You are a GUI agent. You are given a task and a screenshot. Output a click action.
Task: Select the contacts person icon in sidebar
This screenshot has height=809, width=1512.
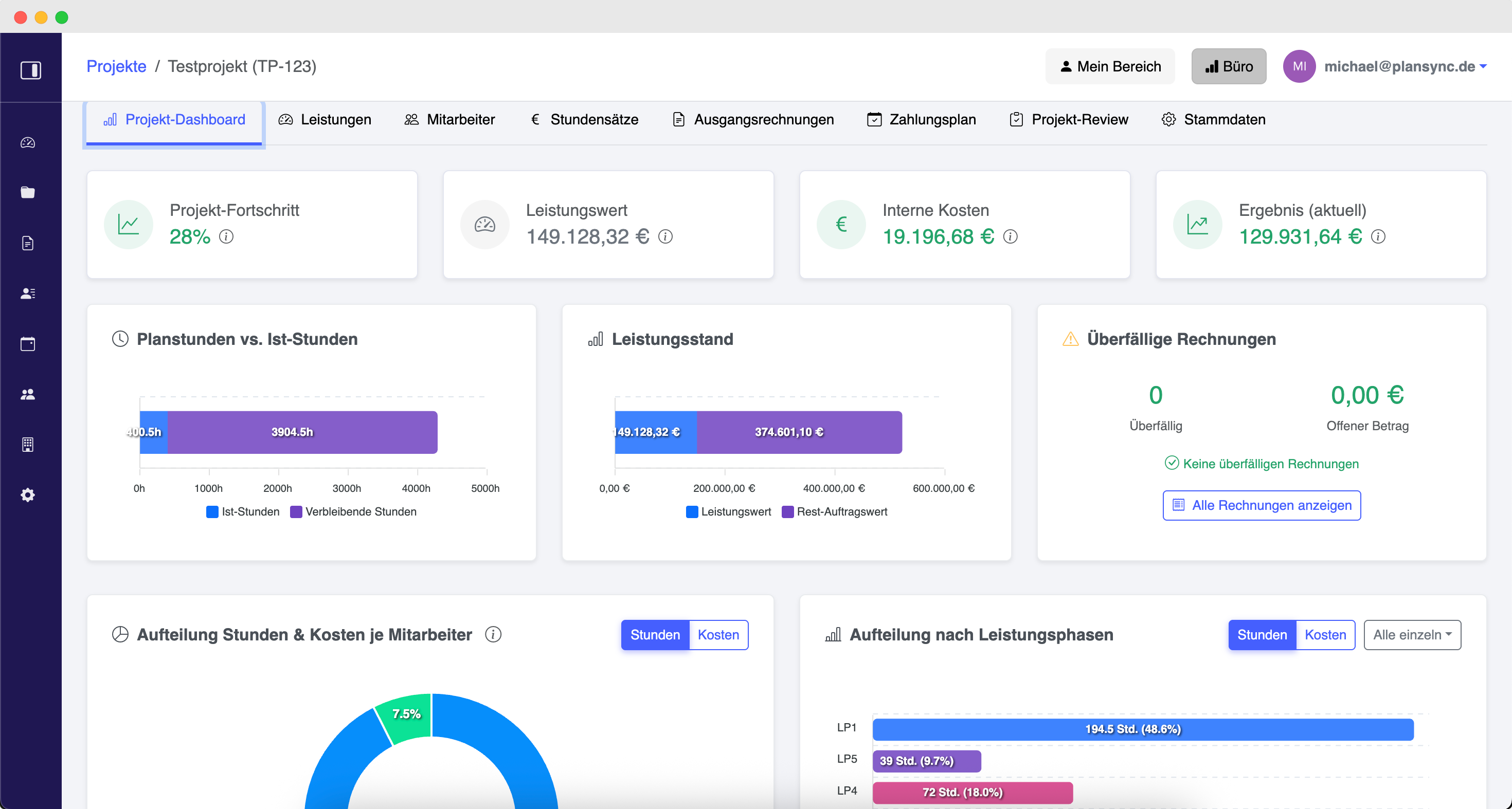28,293
